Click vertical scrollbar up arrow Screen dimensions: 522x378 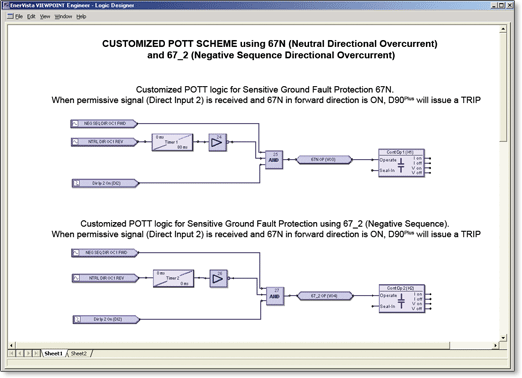(503, 29)
